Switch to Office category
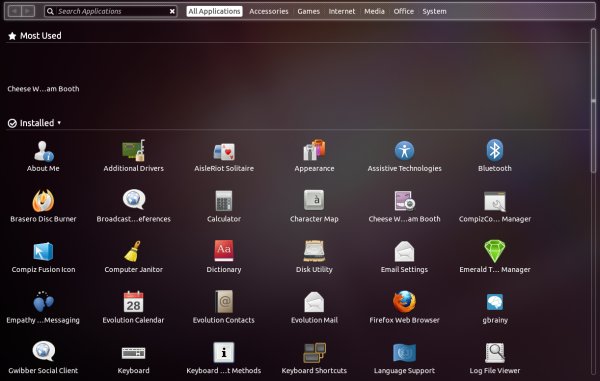Screen dimensions: 600x381 pos(404,11)
